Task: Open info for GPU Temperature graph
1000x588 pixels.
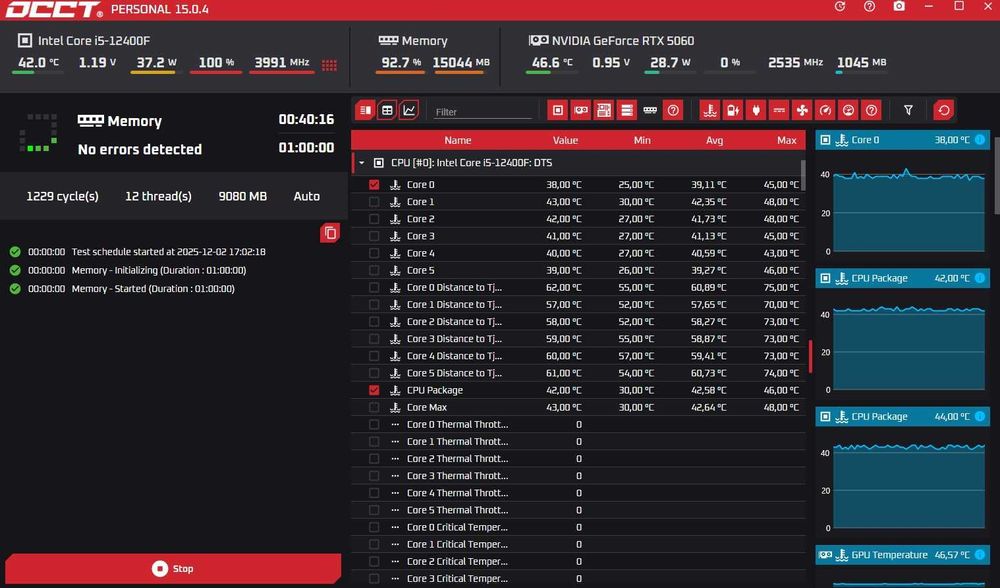Action: [x=980, y=555]
